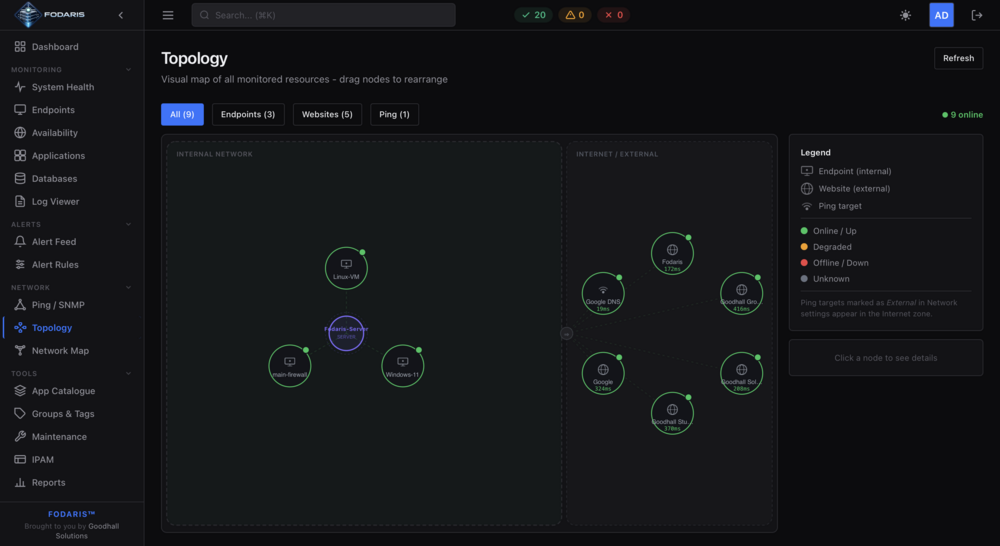The width and height of the screenshot is (1000, 546).
Task: Click the internet gateway connector node
Action: (566, 334)
